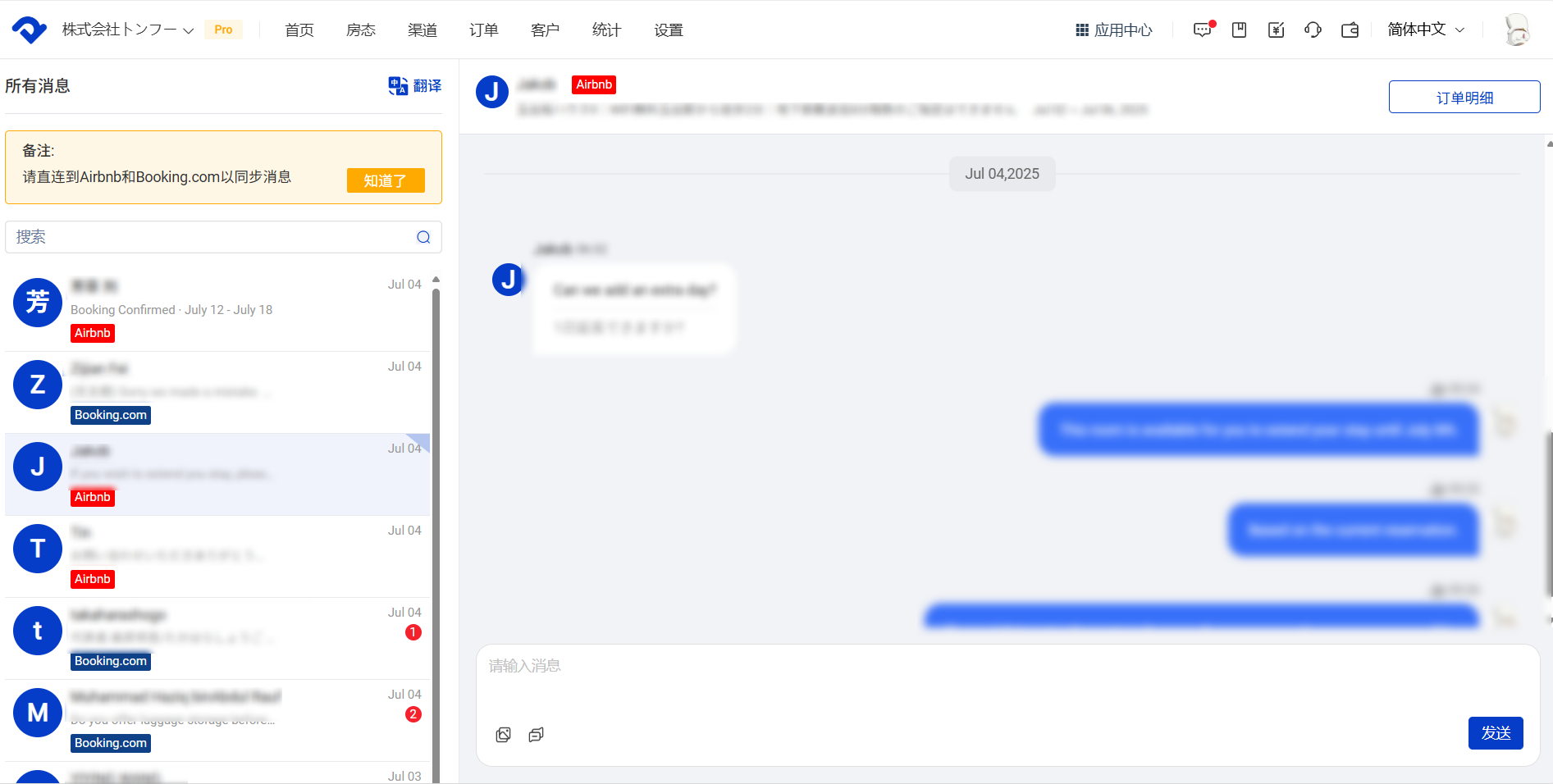Click the image attachment icon
Screen dimensions: 1553x784
click(x=504, y=735)
